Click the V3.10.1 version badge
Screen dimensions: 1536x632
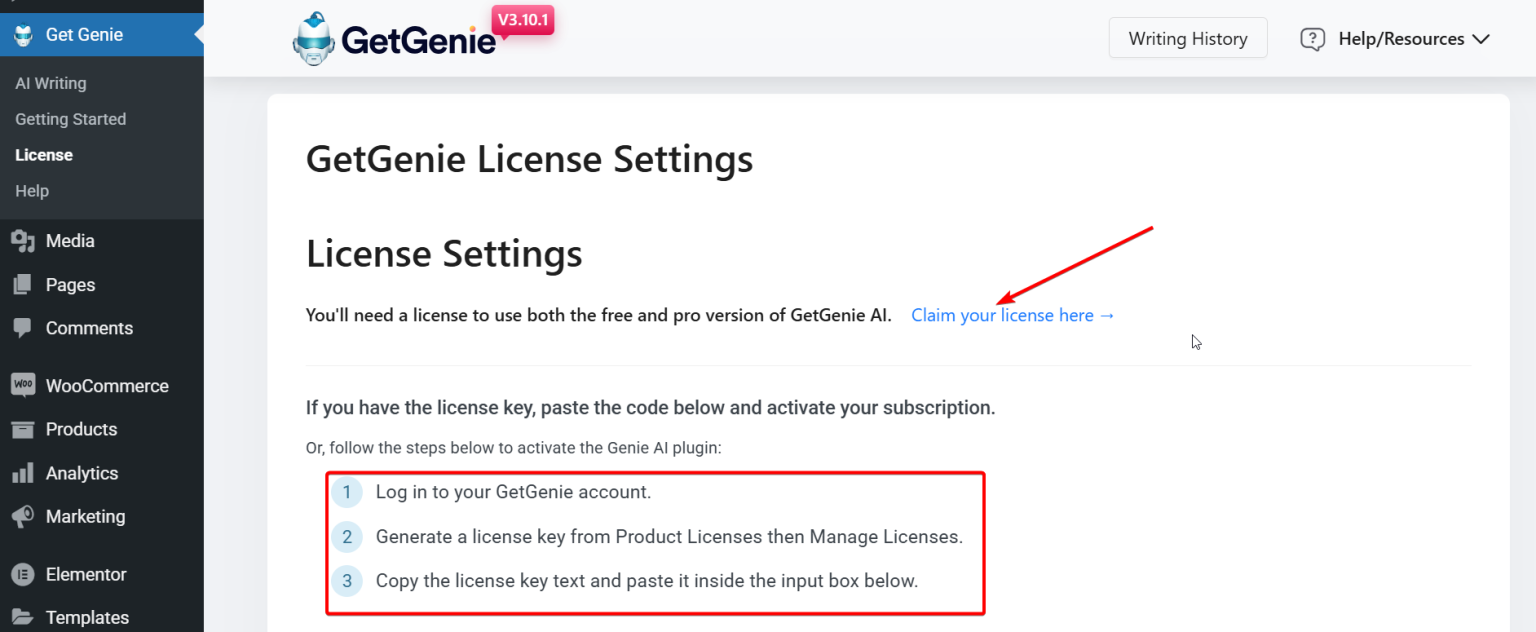pyautogui.click(x=521, y=19)
